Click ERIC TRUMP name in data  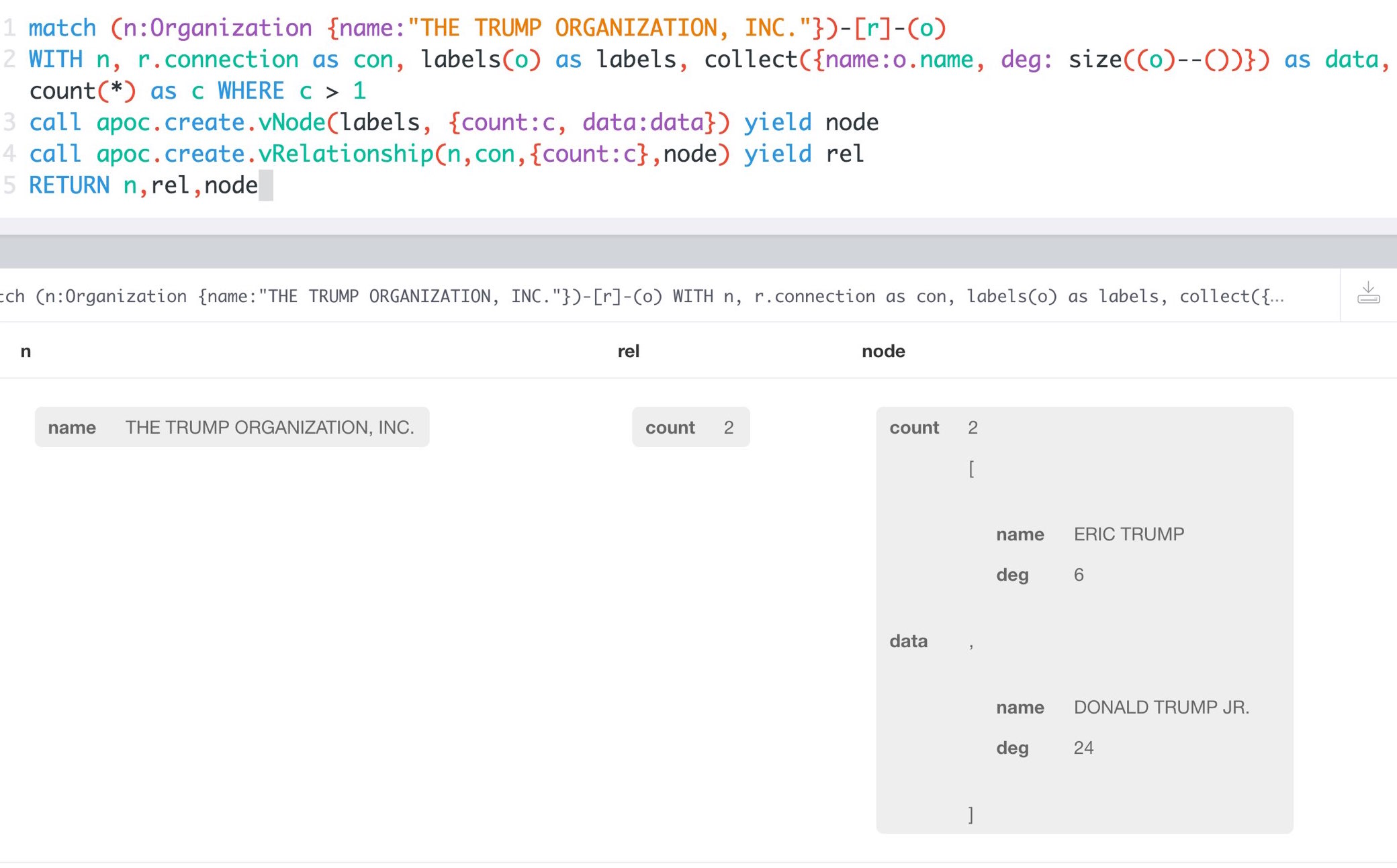tap(1128, 534)
